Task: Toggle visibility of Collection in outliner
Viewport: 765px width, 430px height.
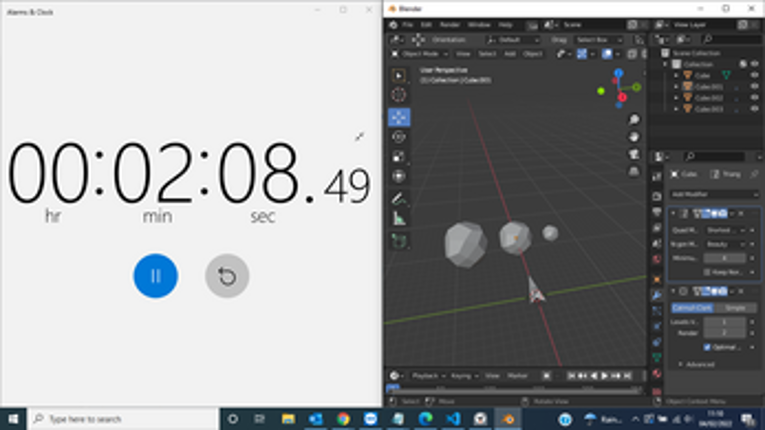Action: click(x=755, y=64)
